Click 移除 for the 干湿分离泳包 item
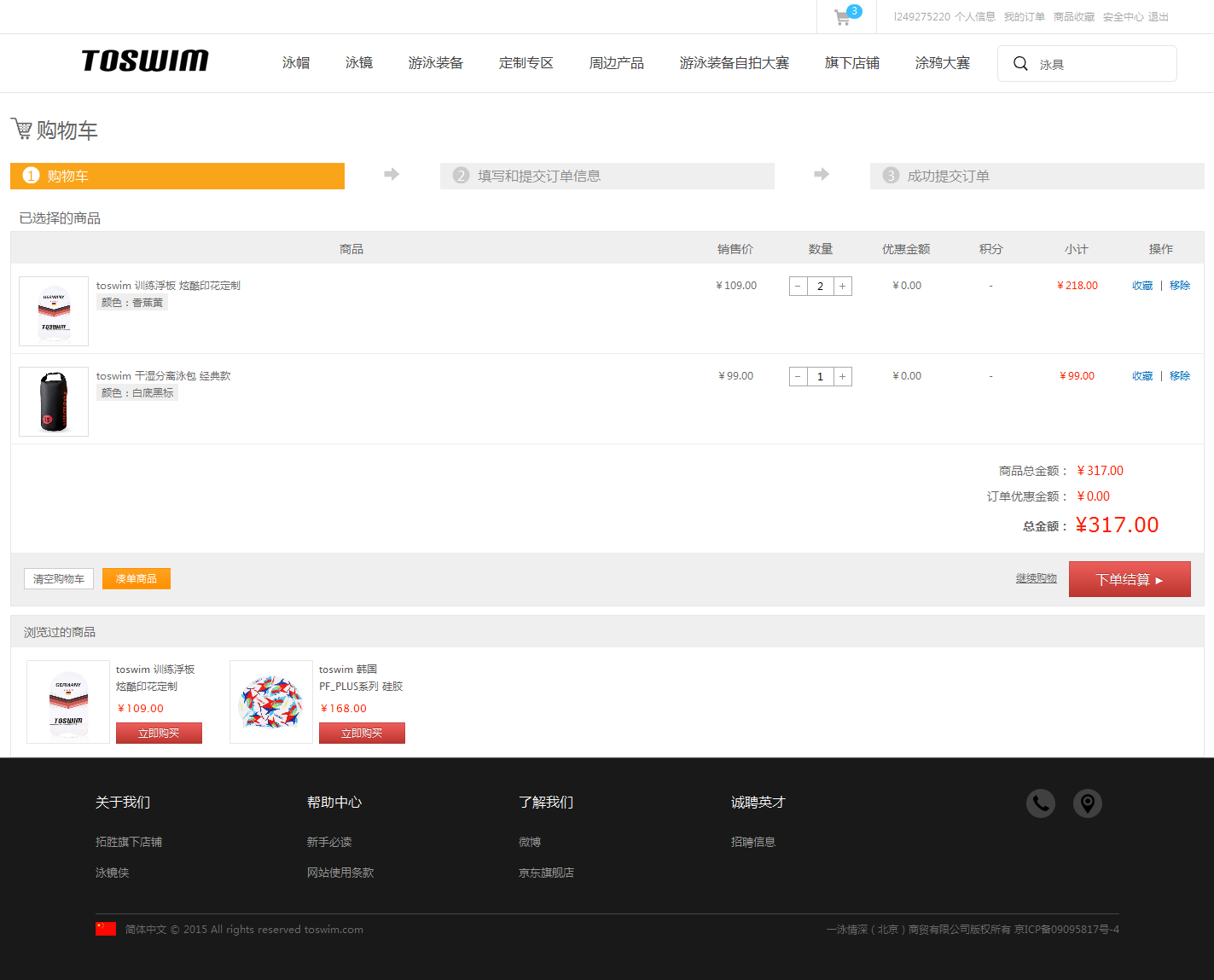Viewport: 1214px width, 980px height. pos(1180,376)
